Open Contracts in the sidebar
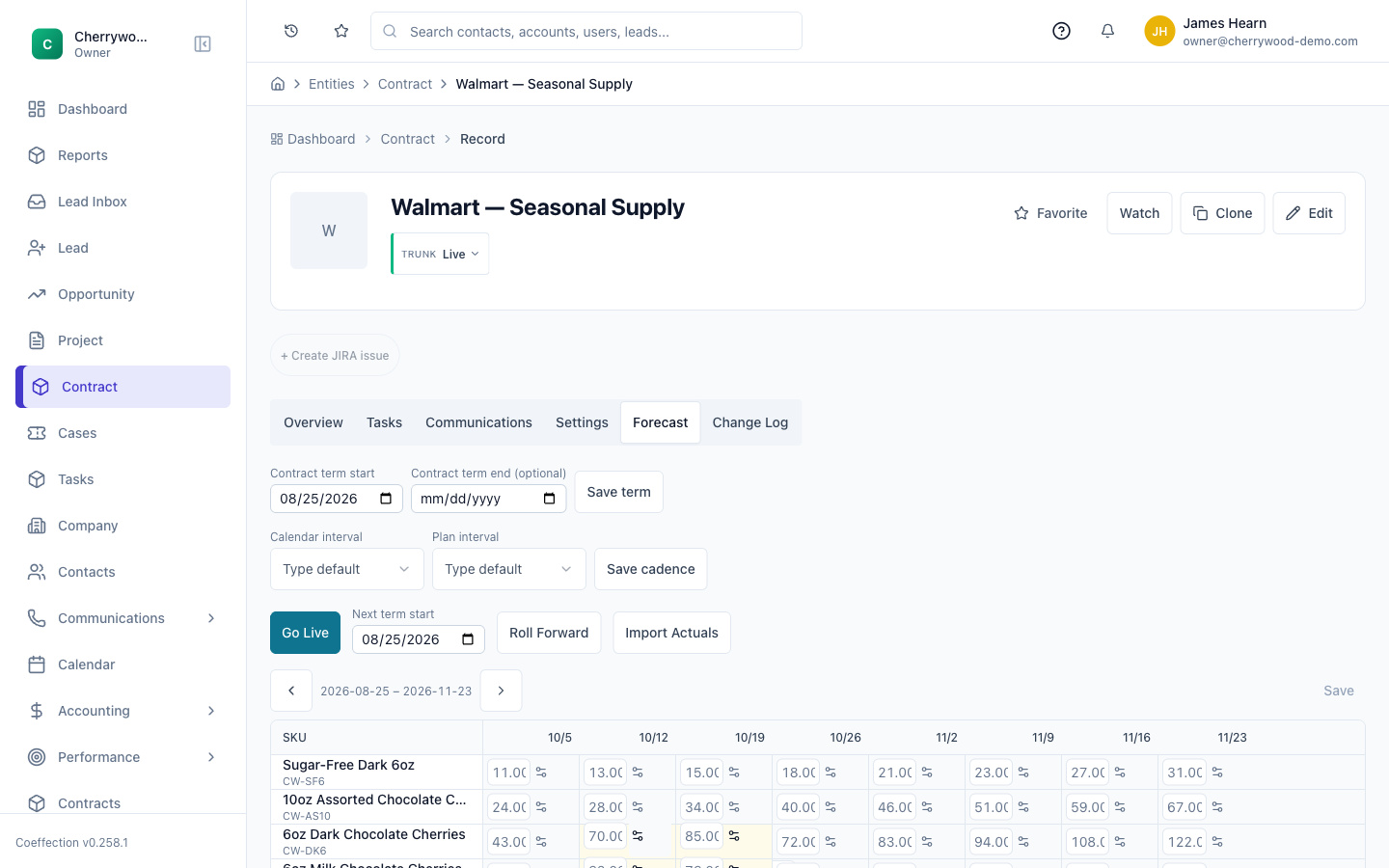This screenshot has height=868, width=1389. [123, 802]
